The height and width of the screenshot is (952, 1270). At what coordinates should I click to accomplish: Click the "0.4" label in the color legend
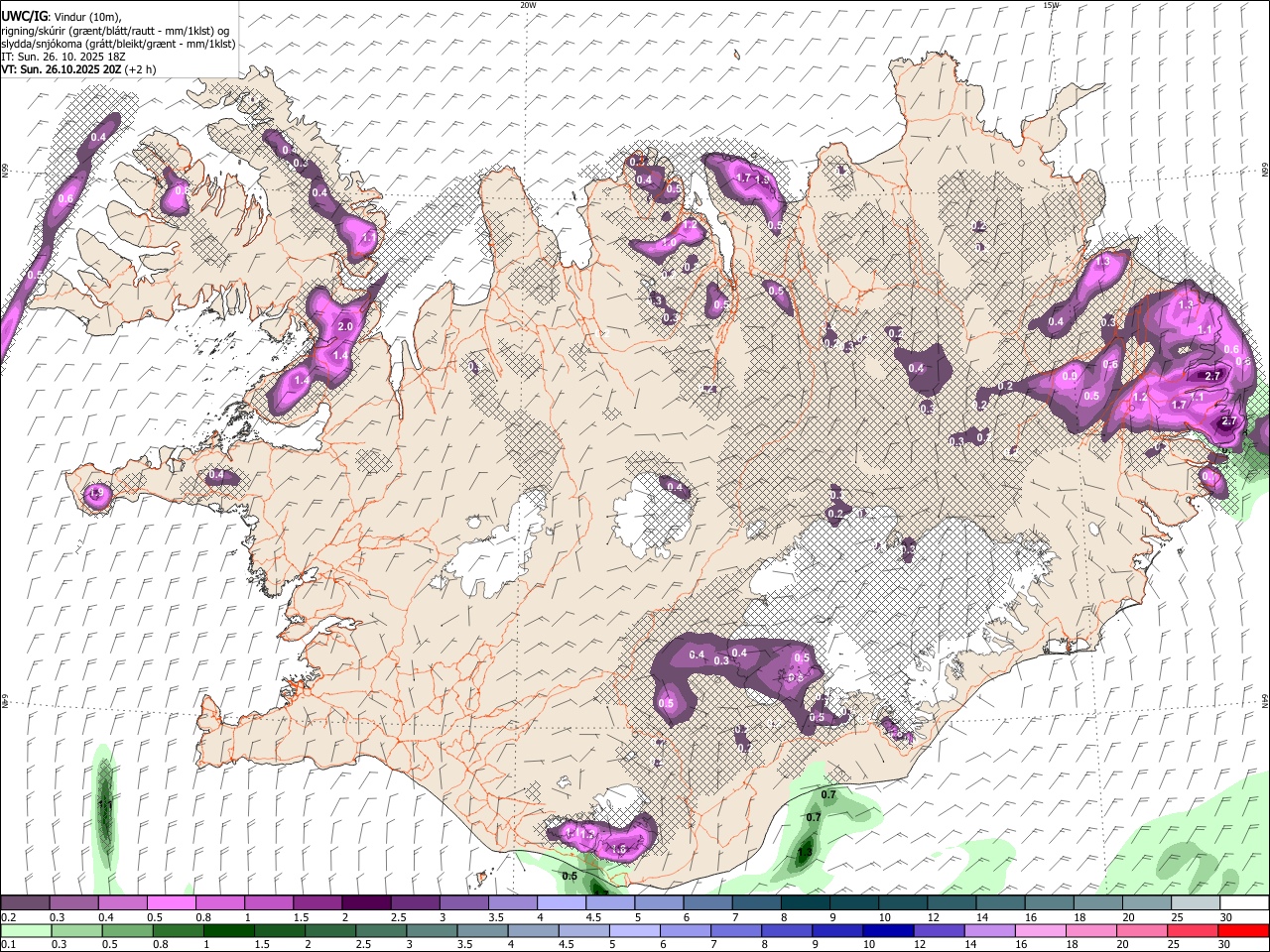pyautogui.click(x=106, y=917)
